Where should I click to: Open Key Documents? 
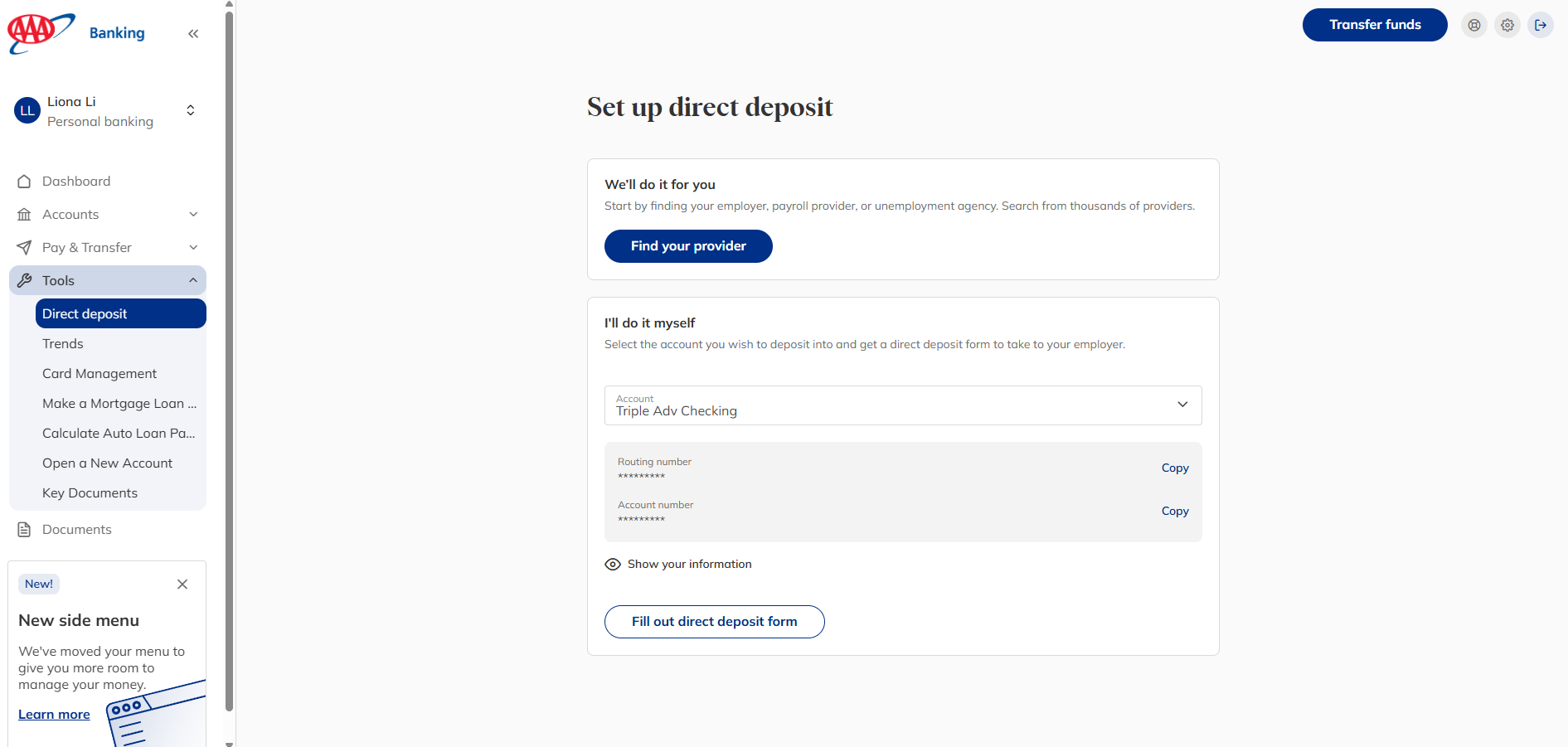tap(90, 493)
